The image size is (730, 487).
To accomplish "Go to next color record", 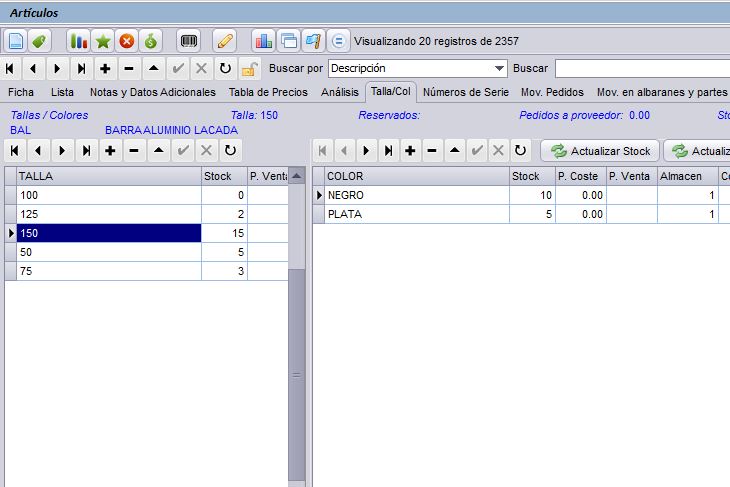I will (x=366, y=150).
